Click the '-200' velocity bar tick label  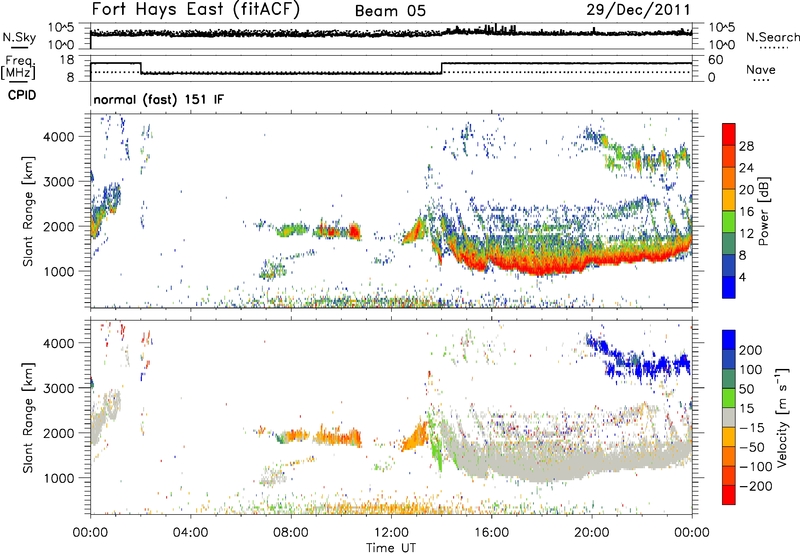click(x=755, y=486)
